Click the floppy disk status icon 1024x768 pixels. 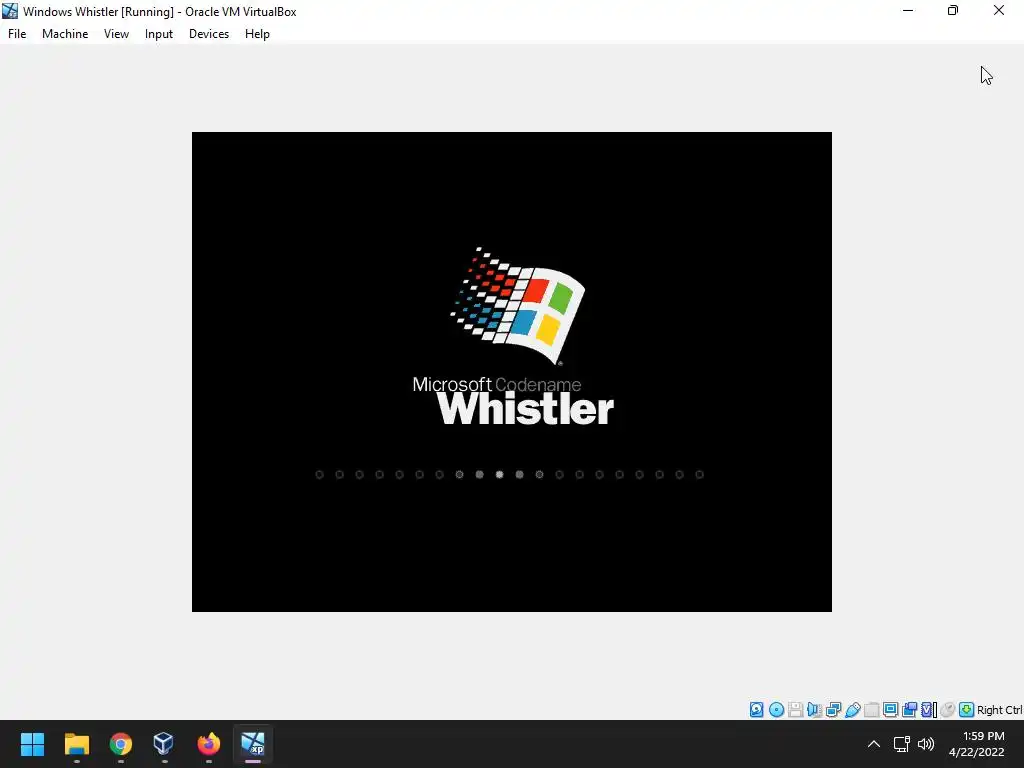[795, 709]
